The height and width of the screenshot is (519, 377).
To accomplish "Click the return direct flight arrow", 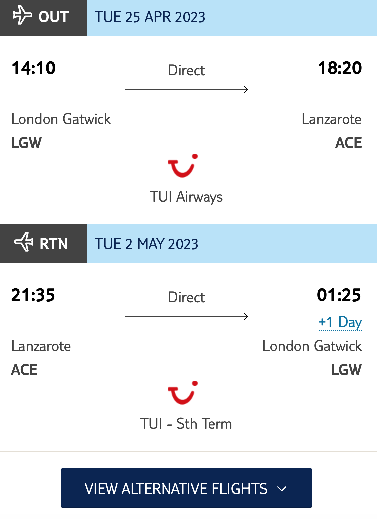I will pyautogui.click(x=187, y=316).
